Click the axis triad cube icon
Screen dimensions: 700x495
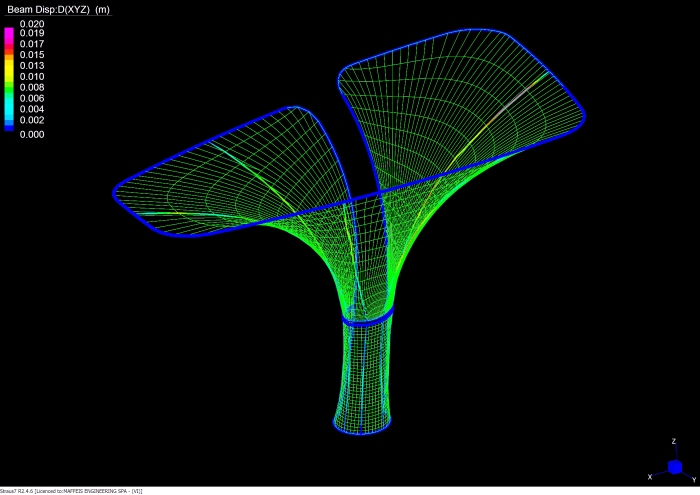pos(674,466)
